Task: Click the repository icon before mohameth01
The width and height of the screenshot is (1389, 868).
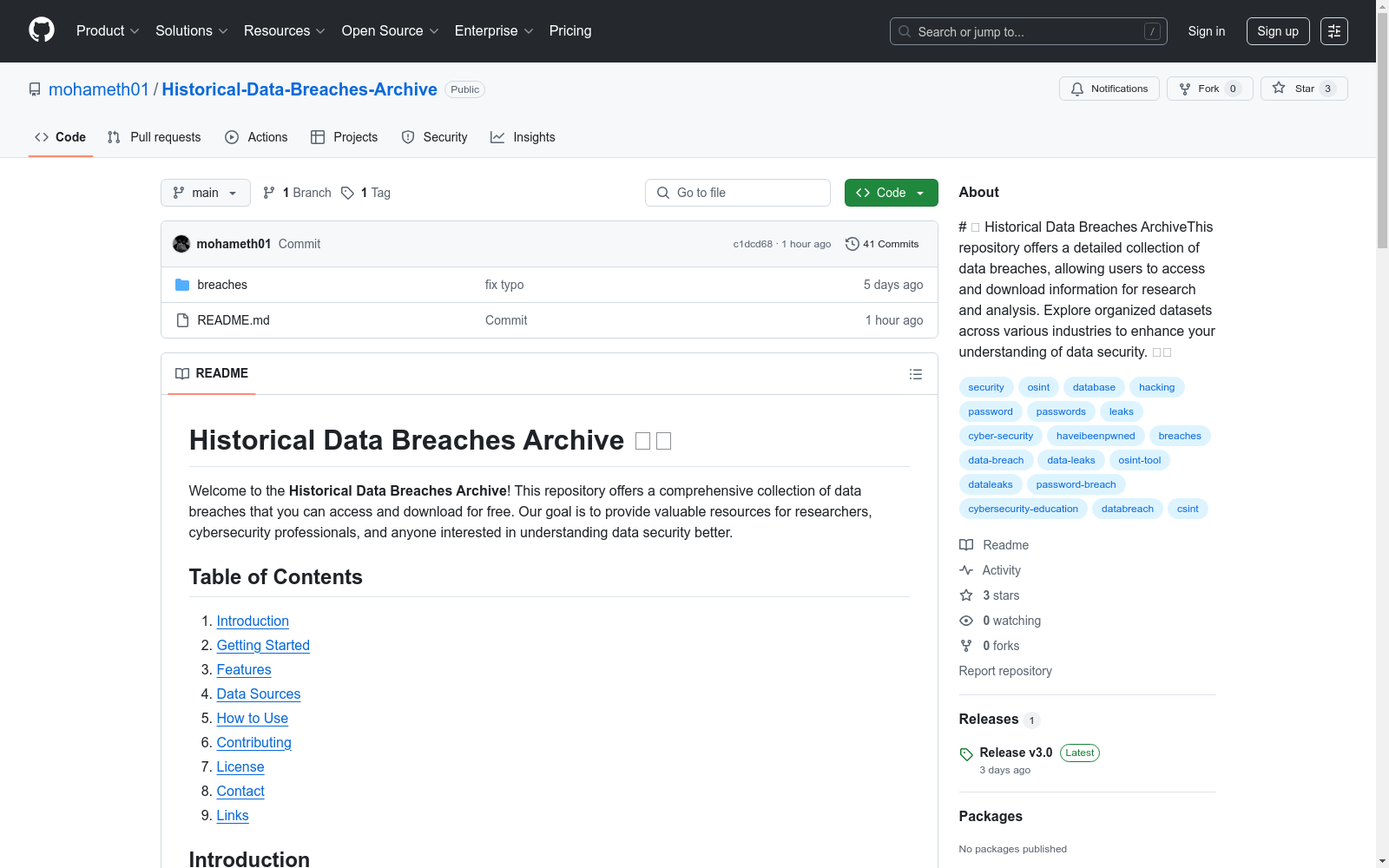Action: (35, 89)
